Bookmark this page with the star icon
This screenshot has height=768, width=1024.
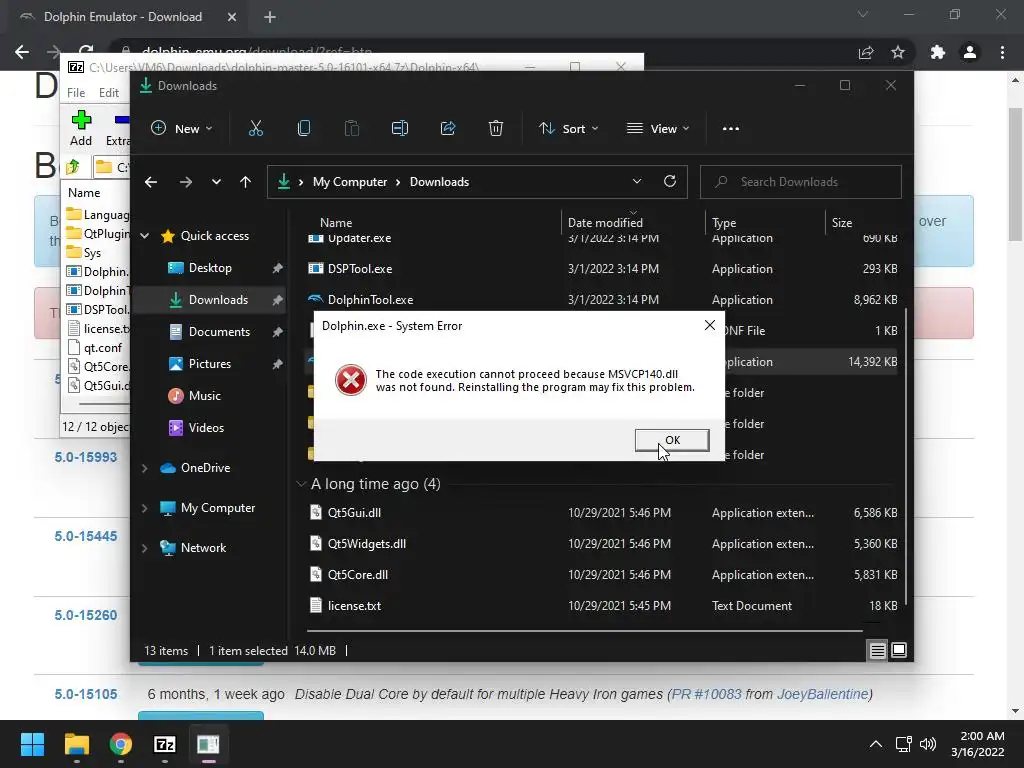[898, 52]
